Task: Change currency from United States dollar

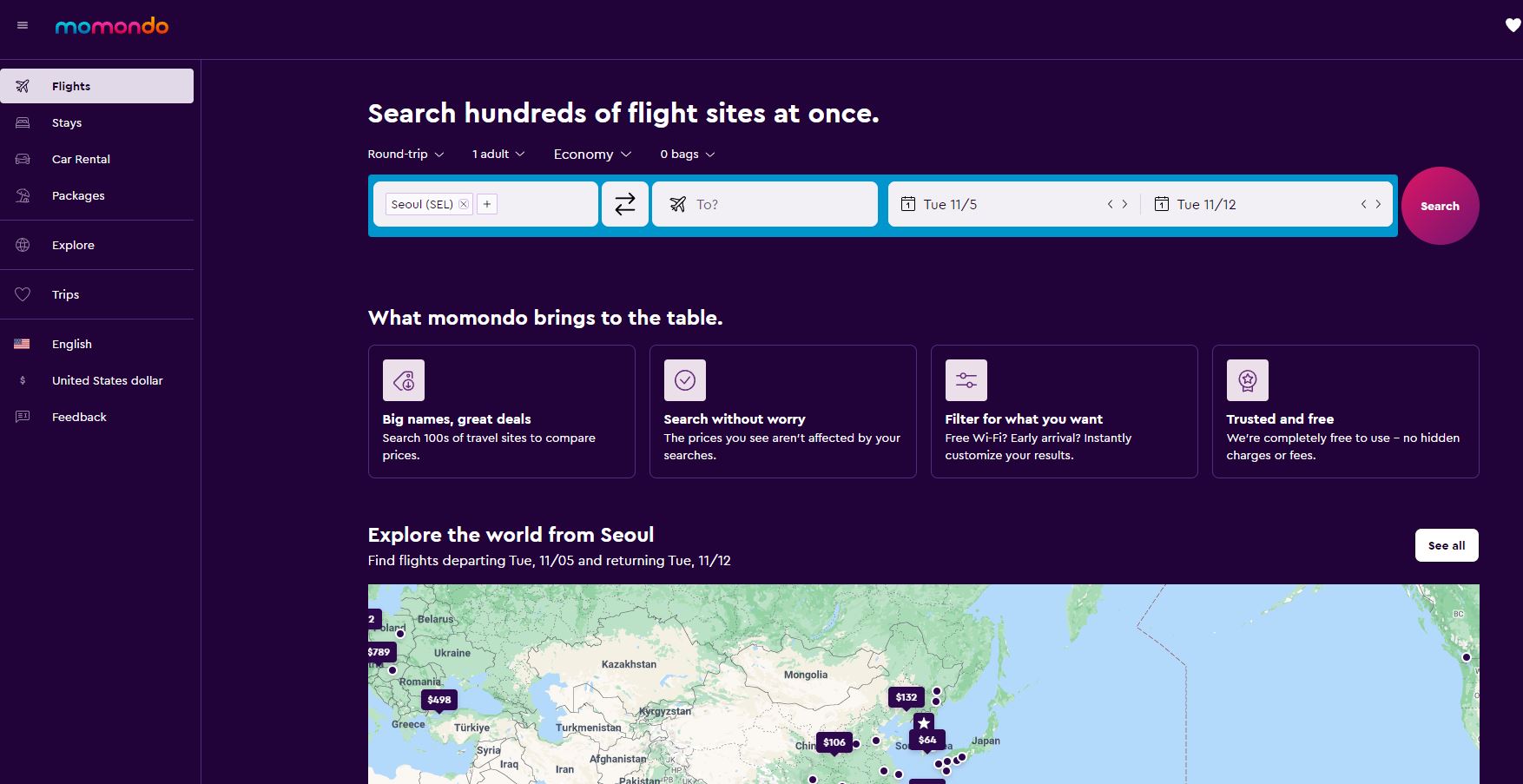Action: [96, 380]
